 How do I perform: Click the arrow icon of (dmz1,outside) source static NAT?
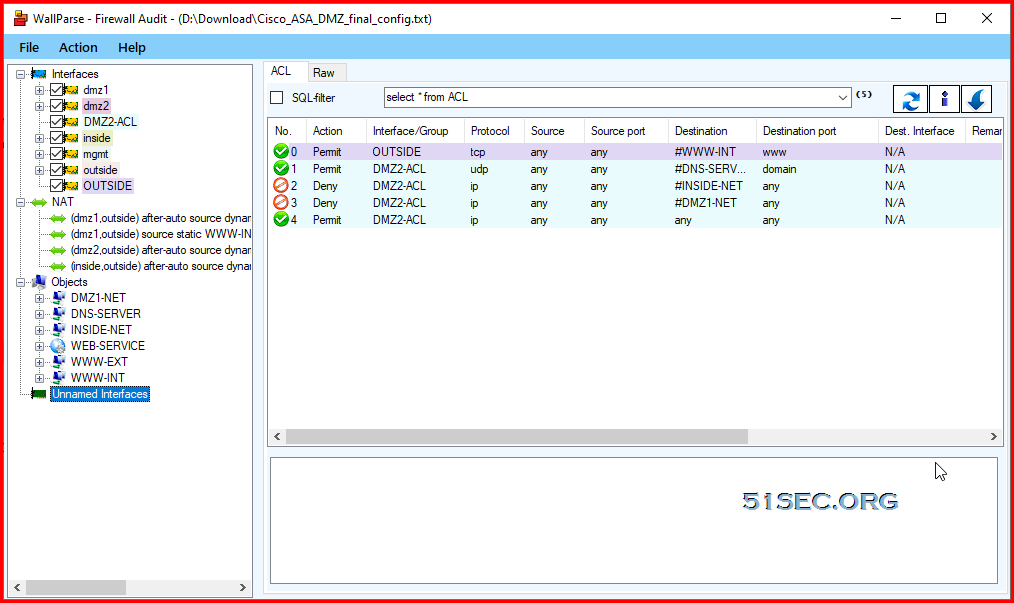pos(58,234)
